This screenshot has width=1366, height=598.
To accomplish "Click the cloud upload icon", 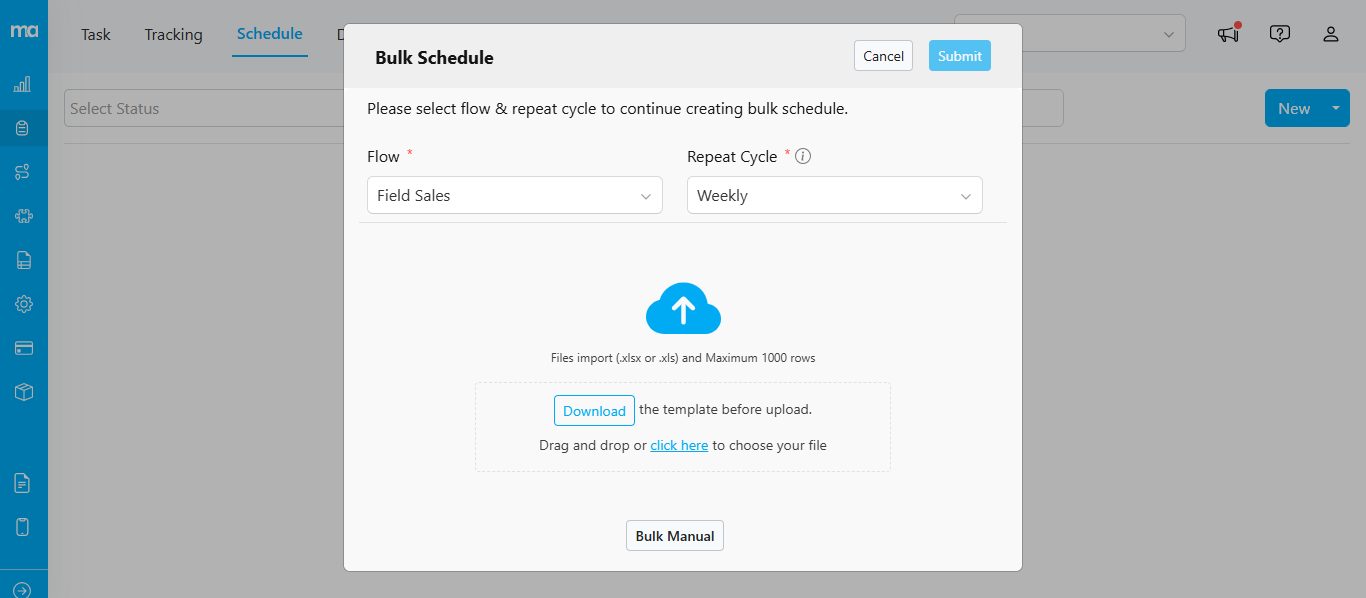I will pos(683,309).
